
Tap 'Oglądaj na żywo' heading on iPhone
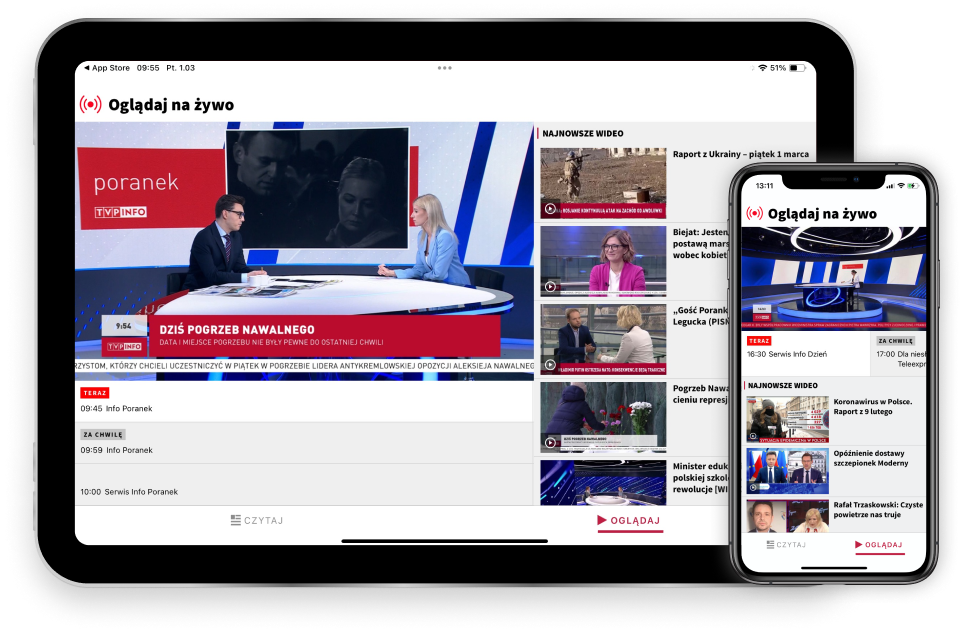pos(823,214)
